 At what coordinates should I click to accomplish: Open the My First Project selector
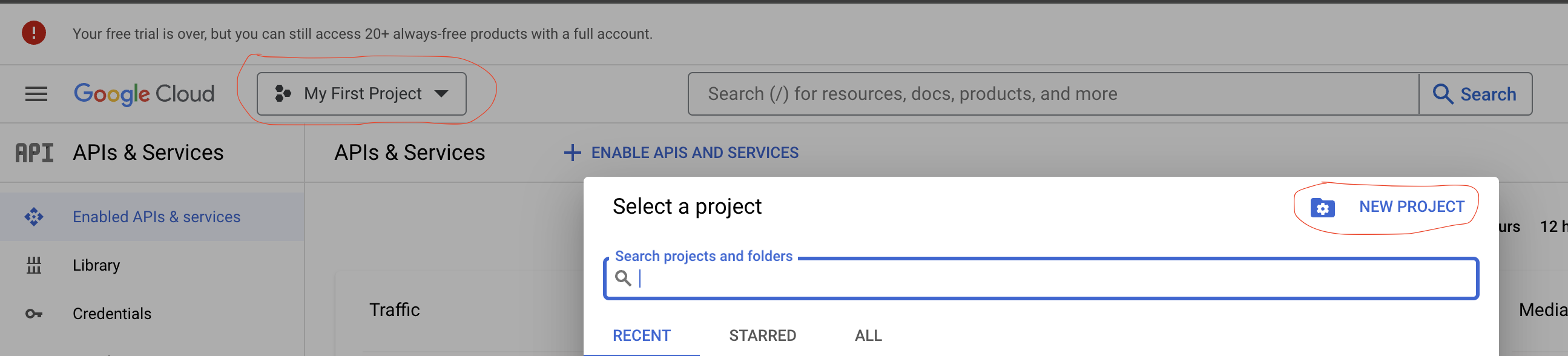[x=361, y=94]
